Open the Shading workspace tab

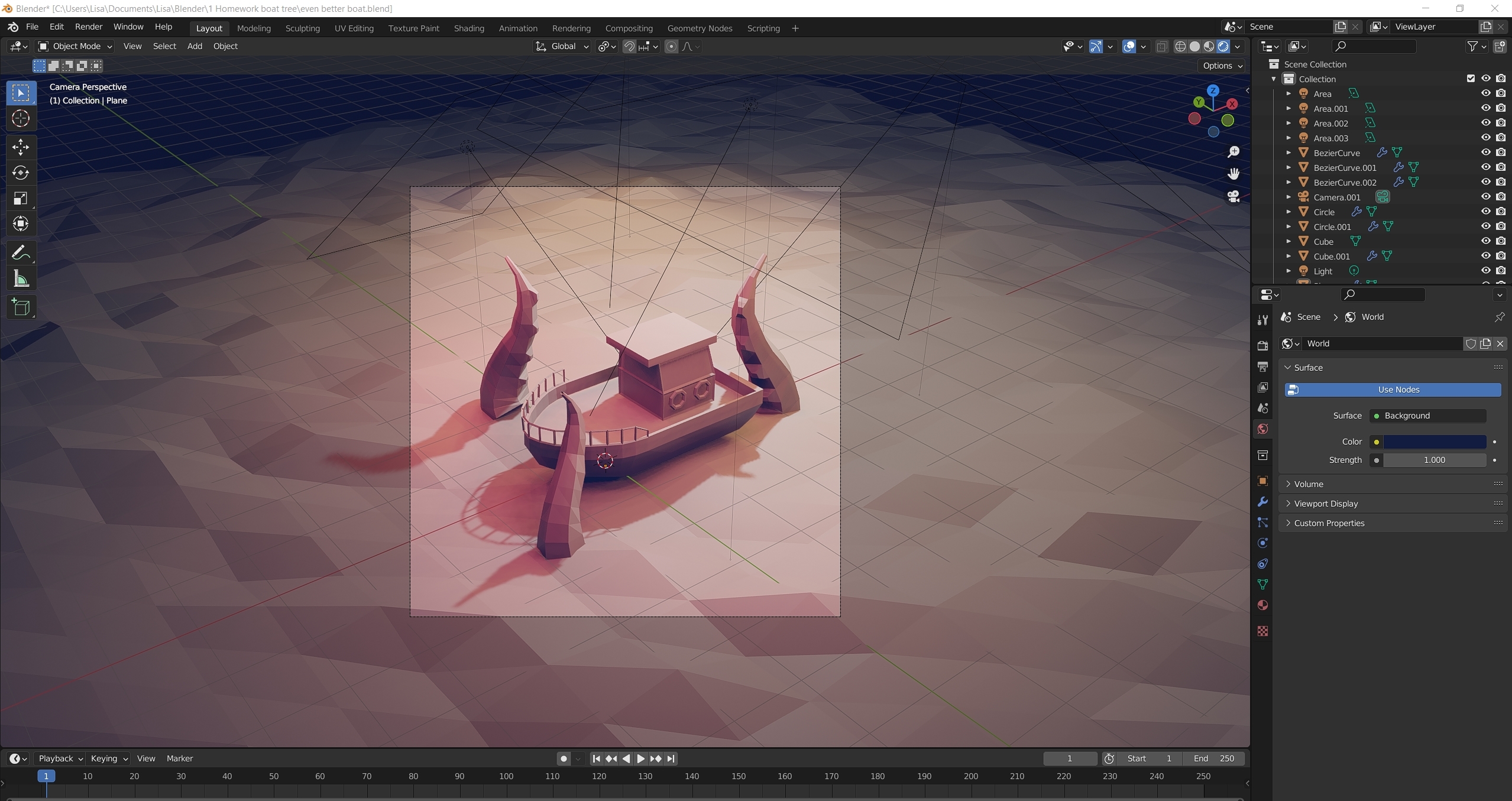click(x=468, y=28)
